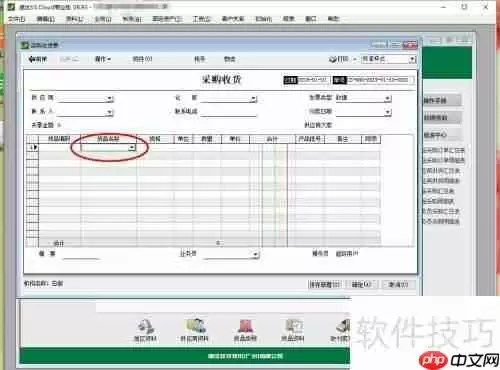Click the partly hidden last bottom bar icon
The height and width of the screenshot is (370, 500).
click(343, 326)
